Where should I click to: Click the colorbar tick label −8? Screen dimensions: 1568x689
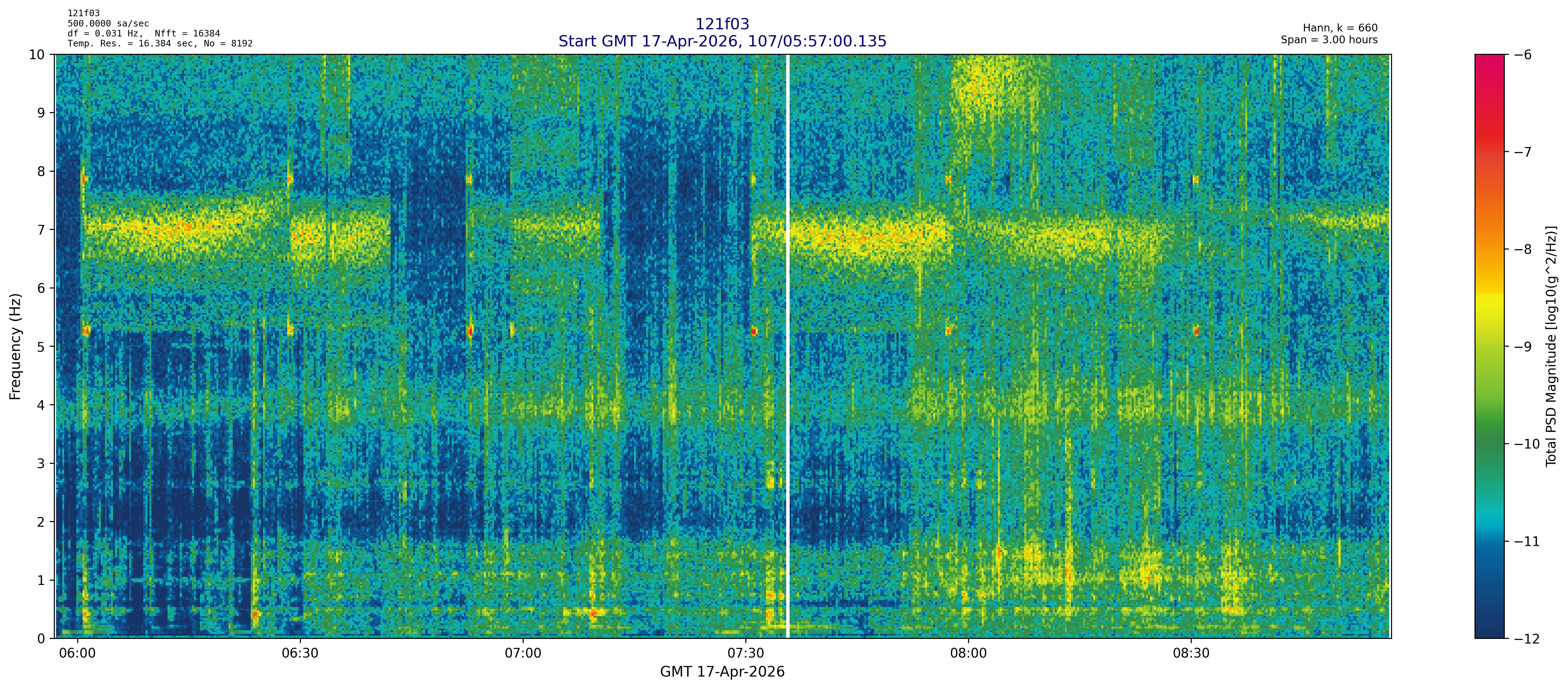1522,249
